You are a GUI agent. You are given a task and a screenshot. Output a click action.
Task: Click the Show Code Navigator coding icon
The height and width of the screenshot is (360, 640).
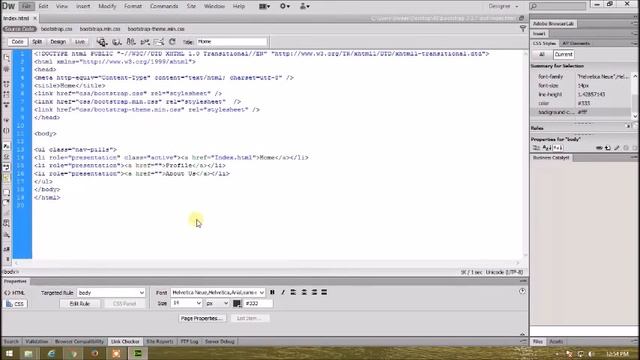[x=6, y=69]
